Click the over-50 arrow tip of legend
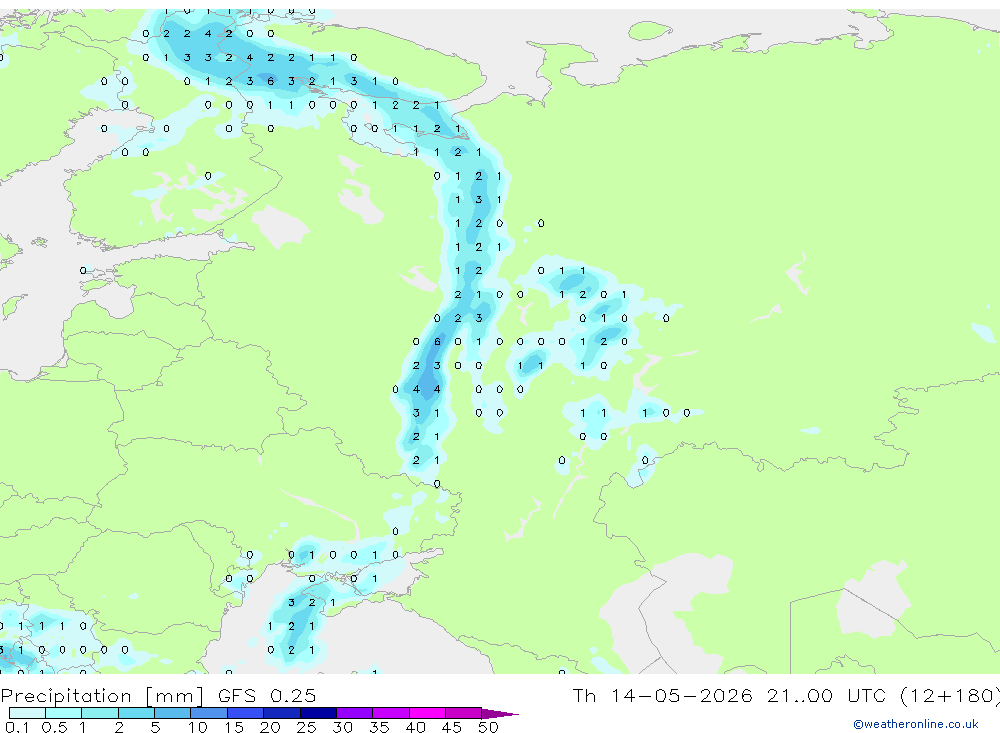The image size is (1000, 733). click(x=499, y=713)
